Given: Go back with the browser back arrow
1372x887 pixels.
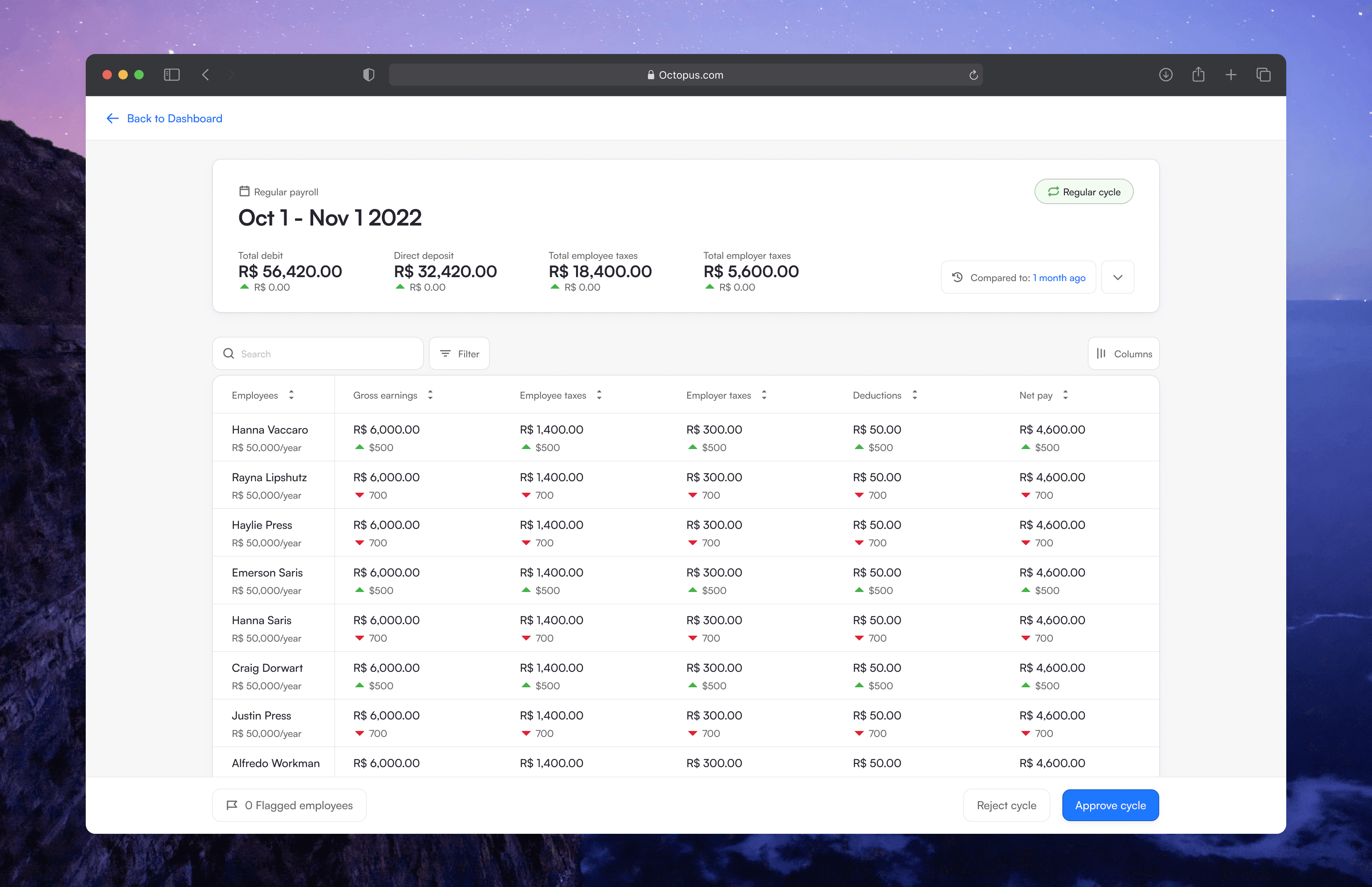Looking at the screenshot, I should click(206, 75).
